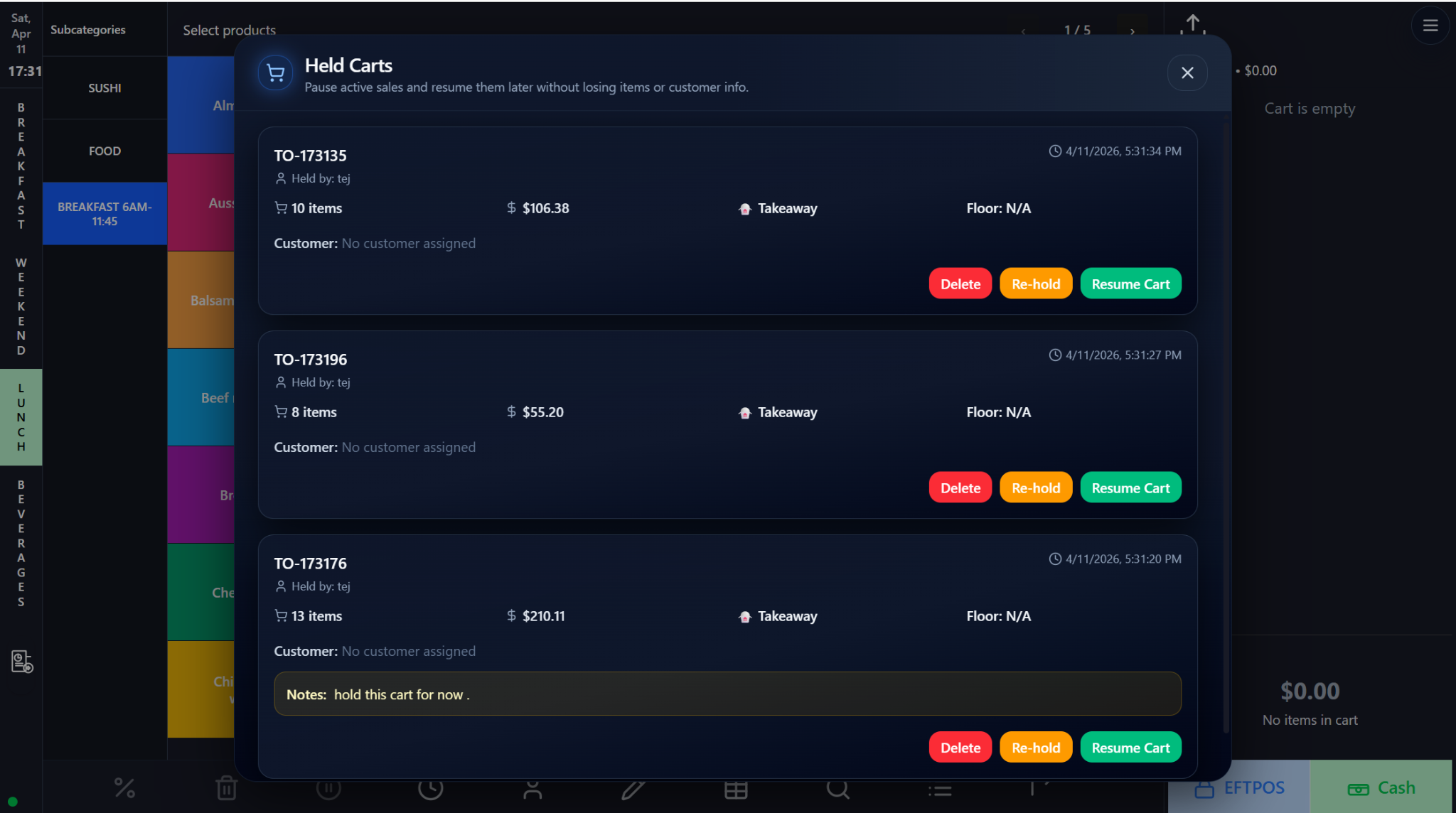
Task: Resume Cart TO-173176
Action: coord(1130,747)
